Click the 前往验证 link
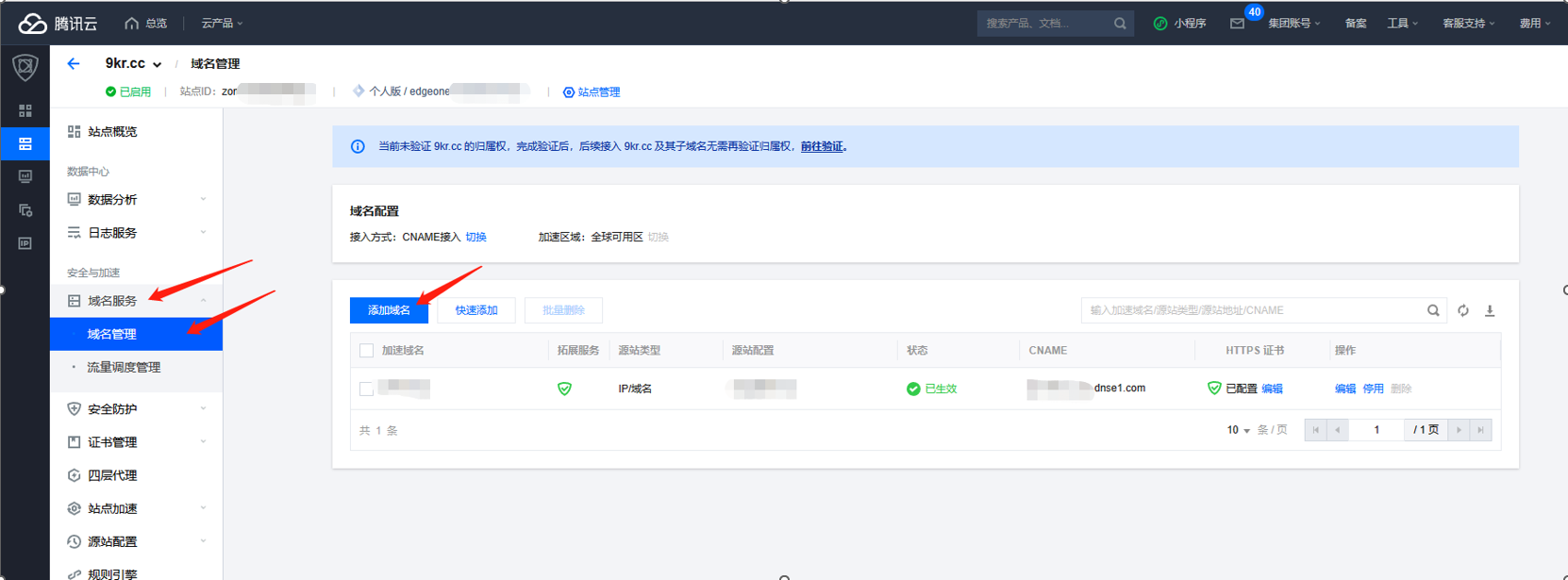1568x580 pixels. [x=822, y=146]
